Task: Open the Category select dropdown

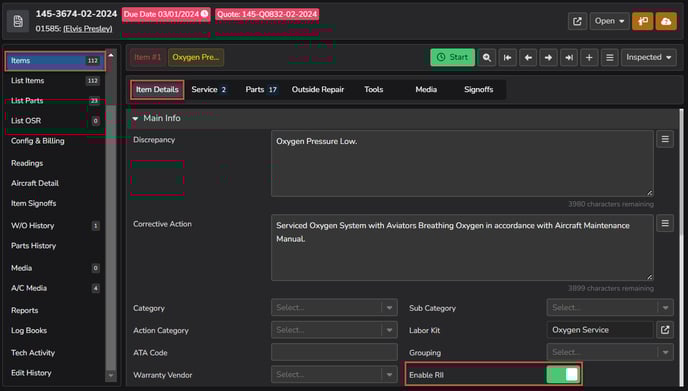Action: pos(334,308)
